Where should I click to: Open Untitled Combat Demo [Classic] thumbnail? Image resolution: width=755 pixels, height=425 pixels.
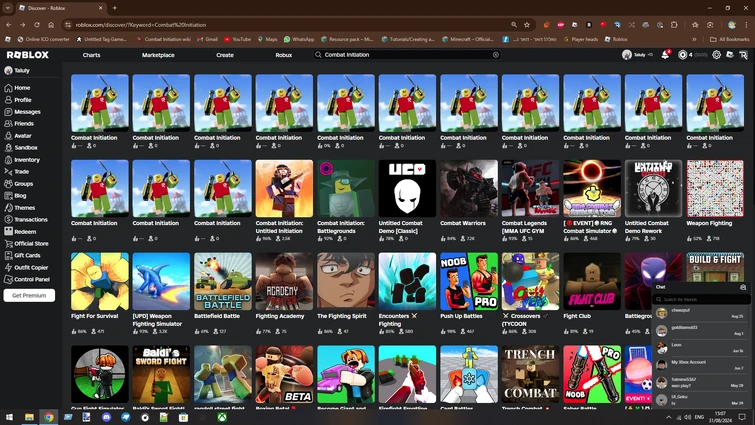point(407,188)
